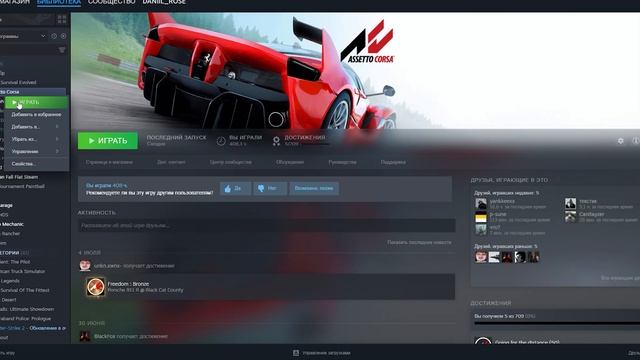
Task: Click the achievements medal icon
Action: (x=276, y=141)
